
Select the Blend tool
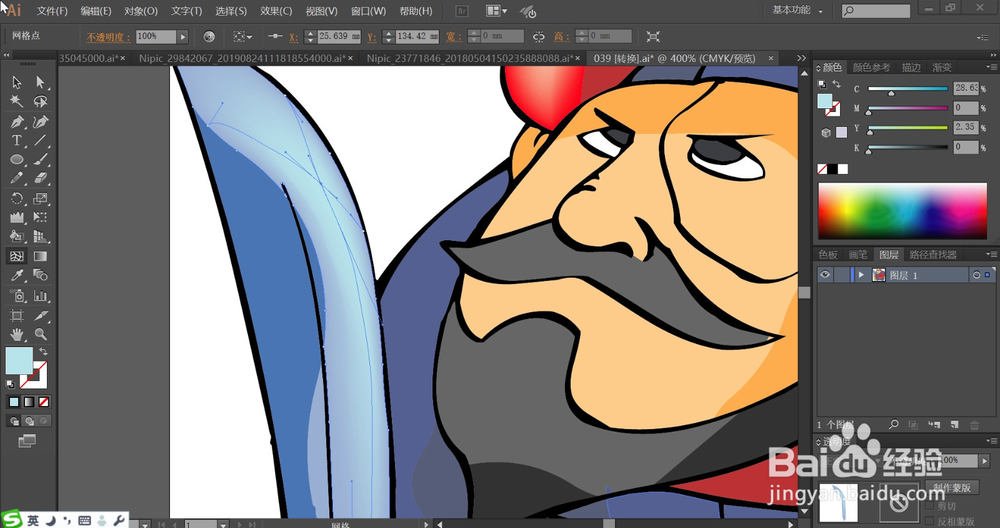40,275
